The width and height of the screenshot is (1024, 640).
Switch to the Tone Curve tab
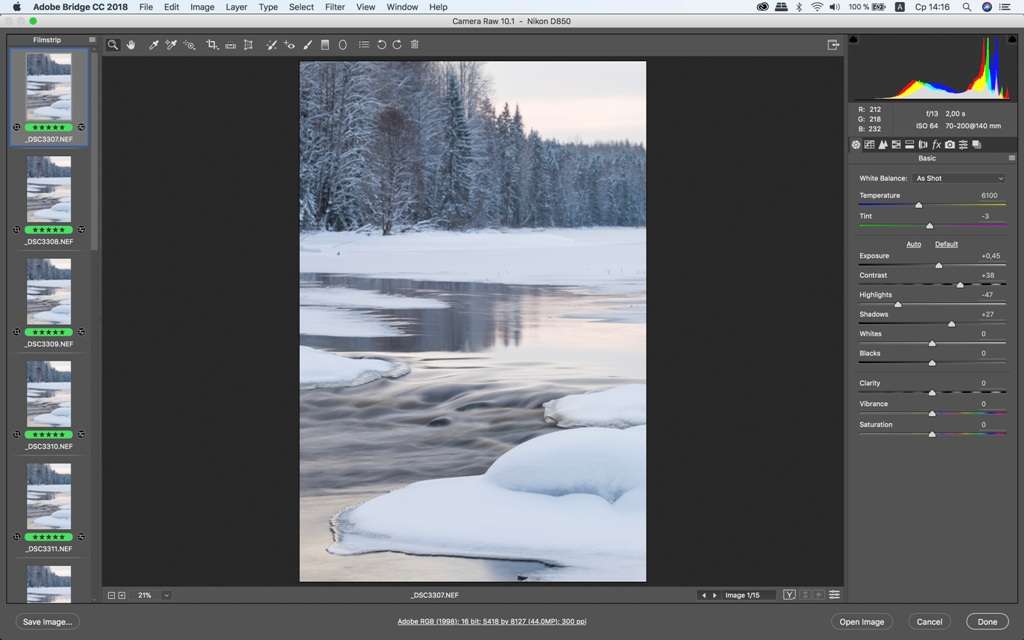pyautogui.click(x=869, y=145)
